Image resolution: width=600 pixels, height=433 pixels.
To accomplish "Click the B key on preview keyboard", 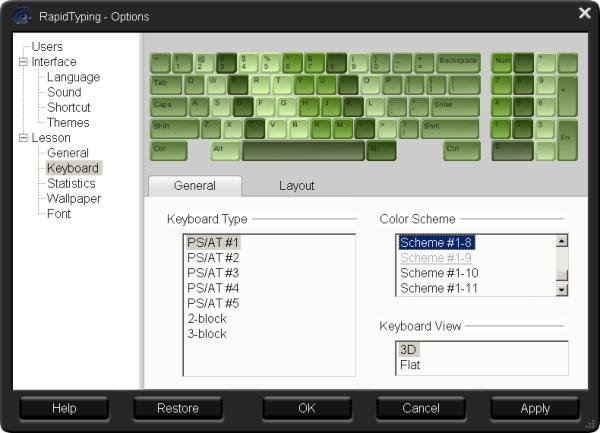I will [x=298, y=129].
